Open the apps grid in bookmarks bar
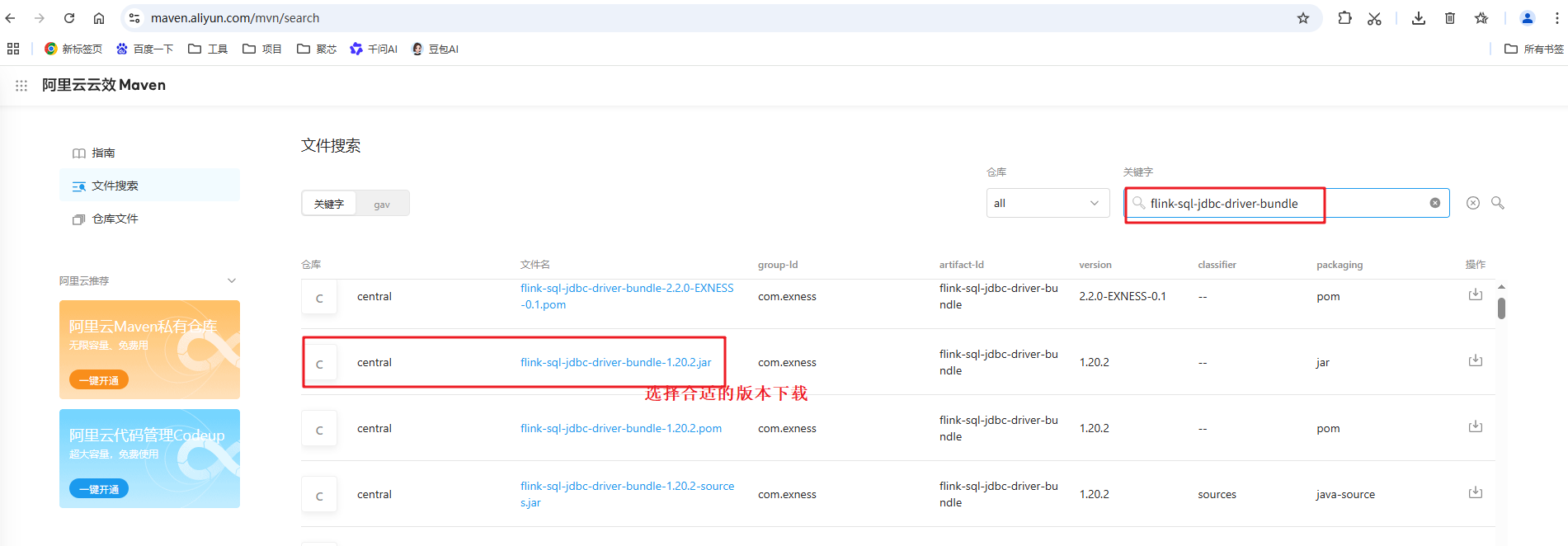 13,49
